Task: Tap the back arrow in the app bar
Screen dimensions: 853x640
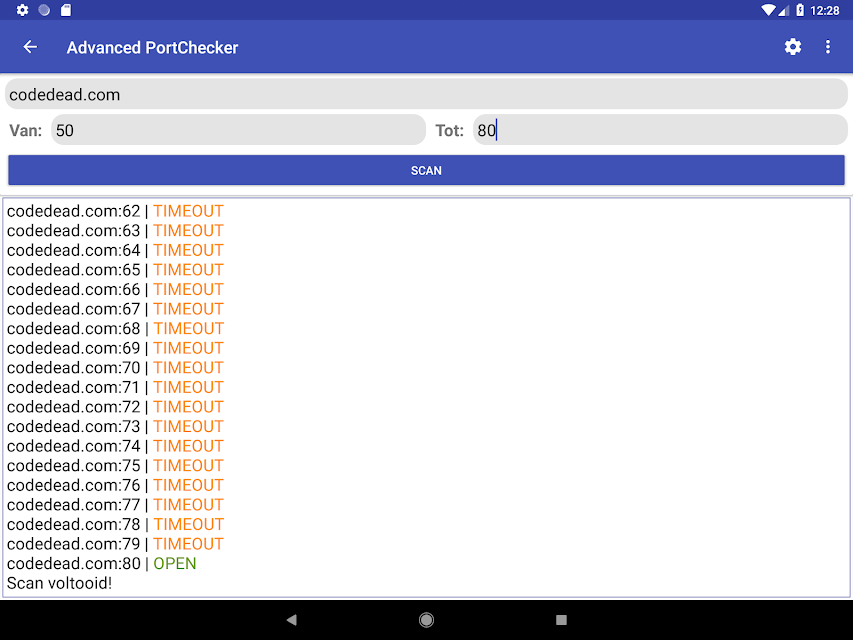Action: click(x=30, y=47)
